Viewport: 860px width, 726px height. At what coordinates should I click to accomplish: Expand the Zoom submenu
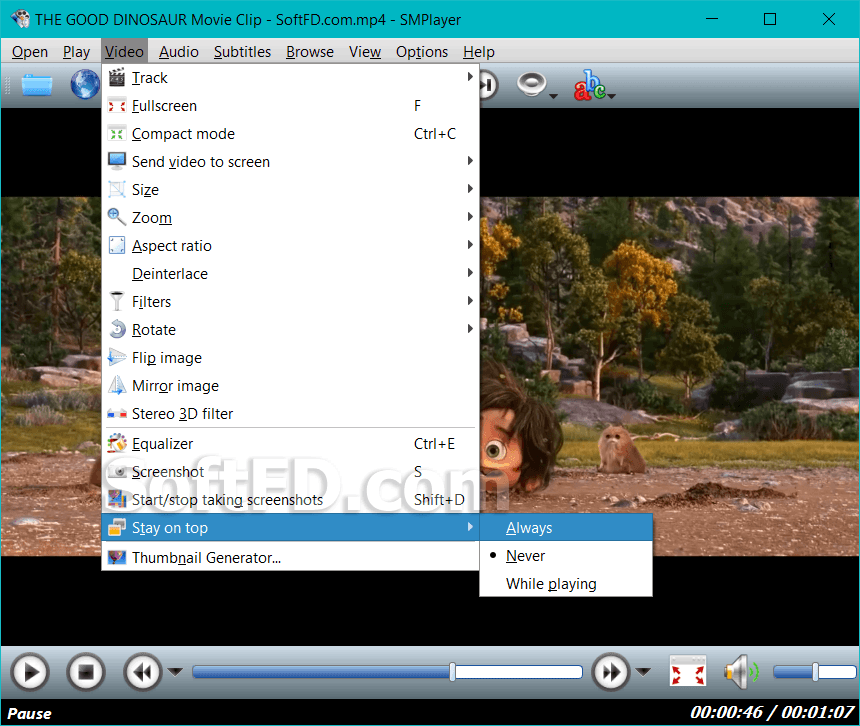click(290, 217)
